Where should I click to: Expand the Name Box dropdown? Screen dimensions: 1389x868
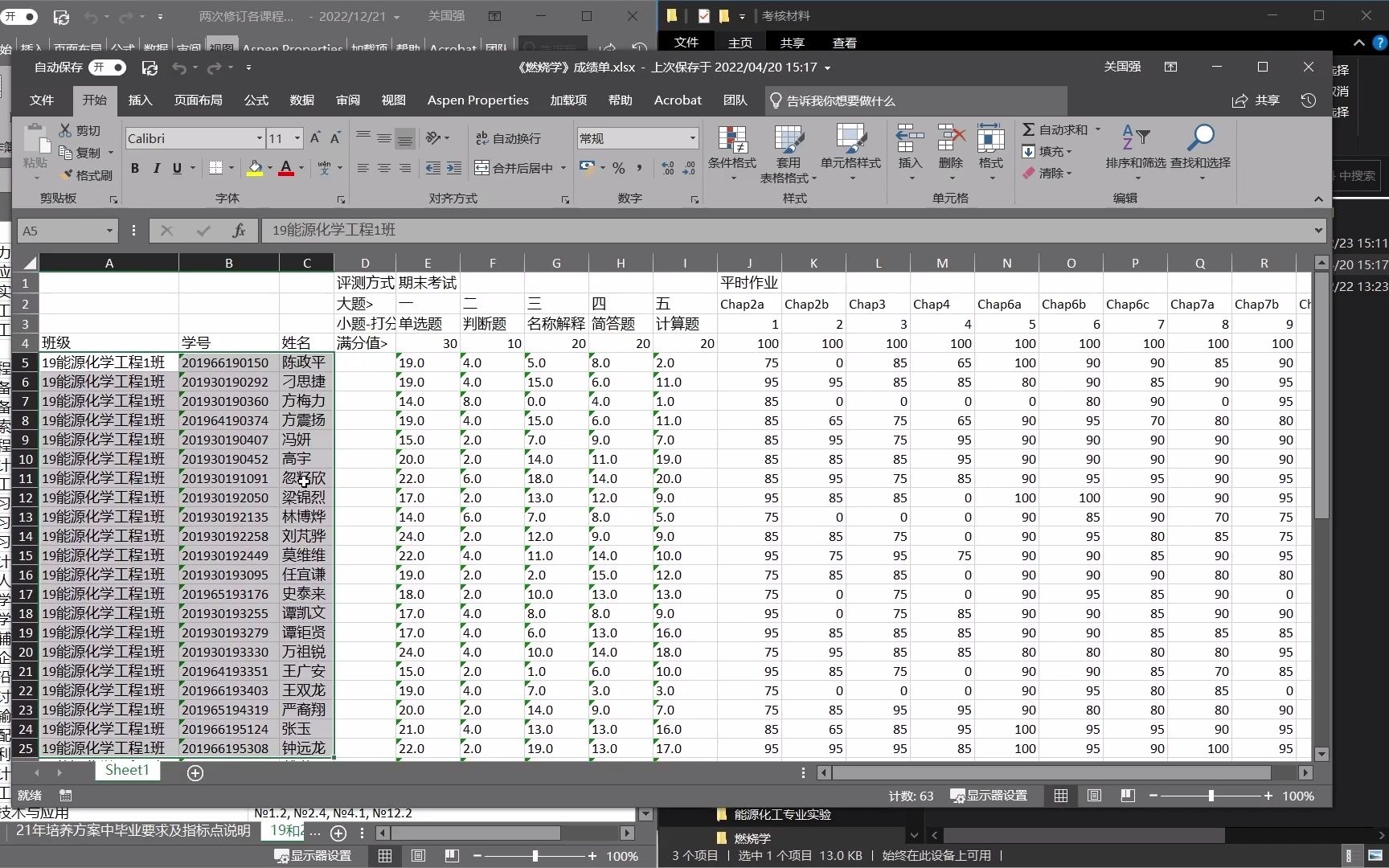[109, 231]
